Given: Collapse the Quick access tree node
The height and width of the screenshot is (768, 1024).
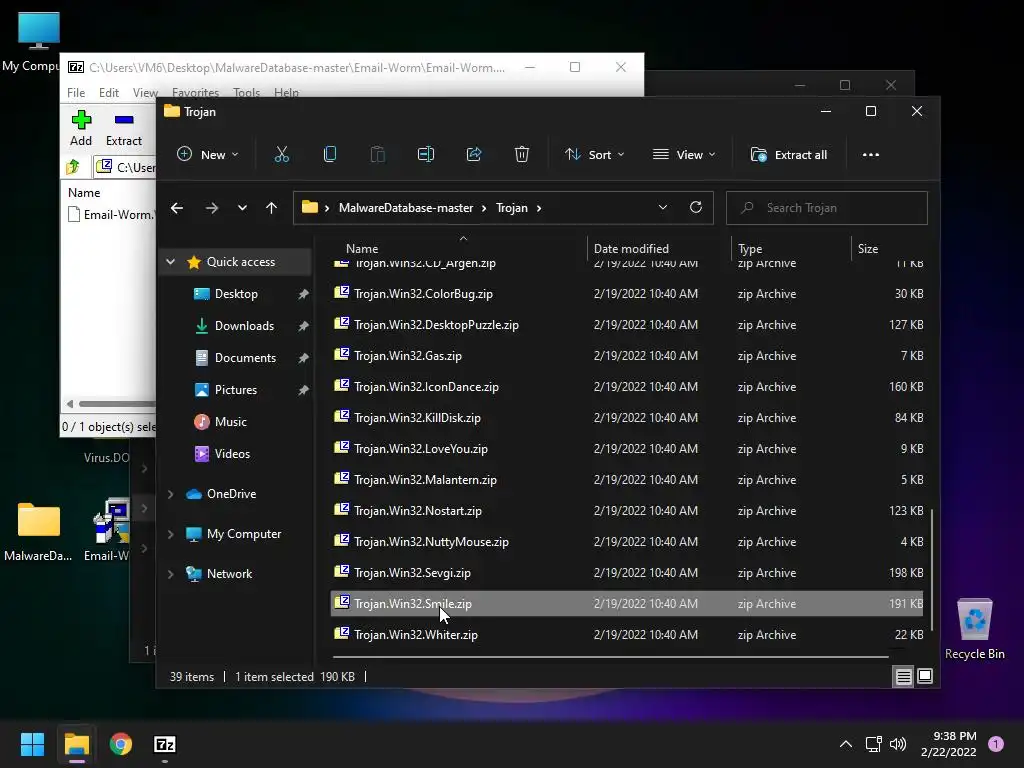Looking at the screenshot, I should [x=170, y=262].
